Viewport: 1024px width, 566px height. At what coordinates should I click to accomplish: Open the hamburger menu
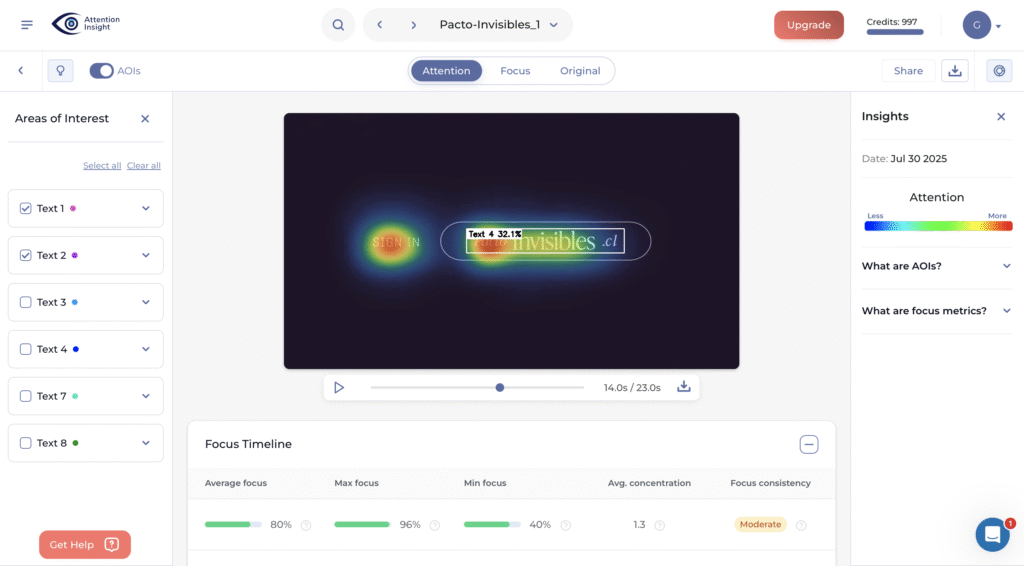26,25
